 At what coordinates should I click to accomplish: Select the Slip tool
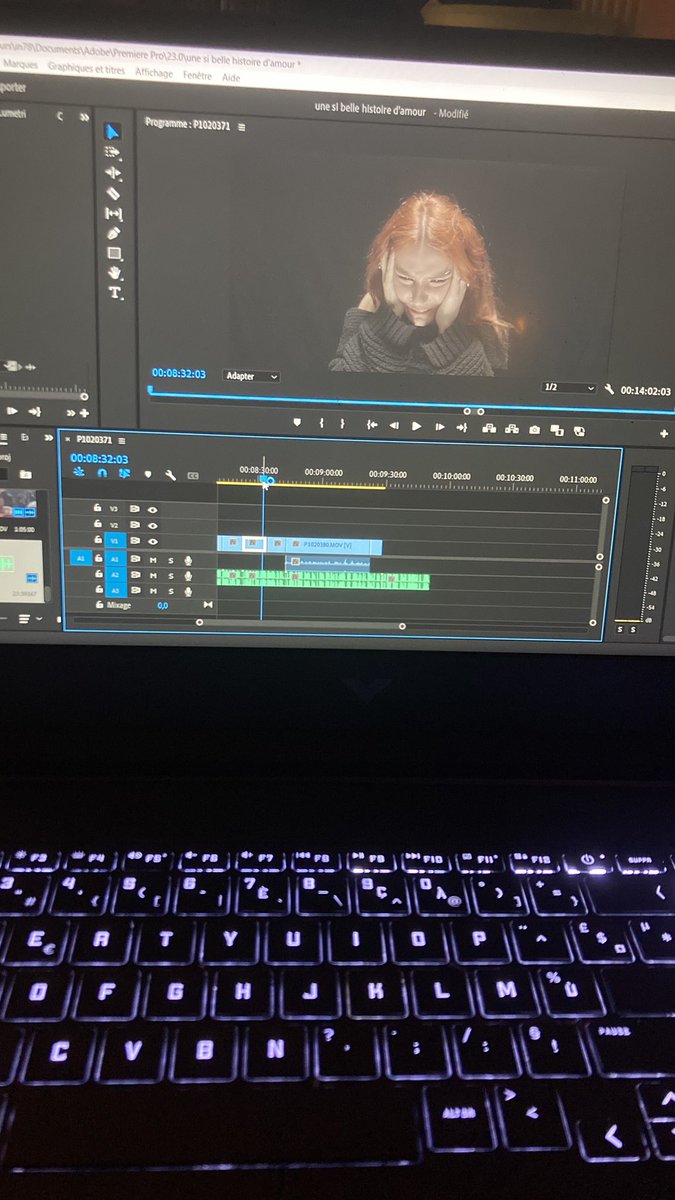(114, 213)
